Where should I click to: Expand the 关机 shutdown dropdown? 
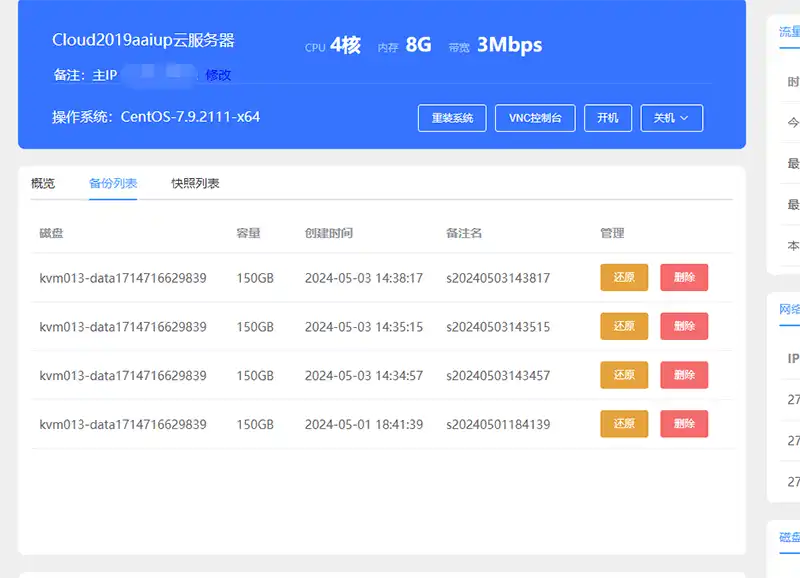click(x=671, y=118)
